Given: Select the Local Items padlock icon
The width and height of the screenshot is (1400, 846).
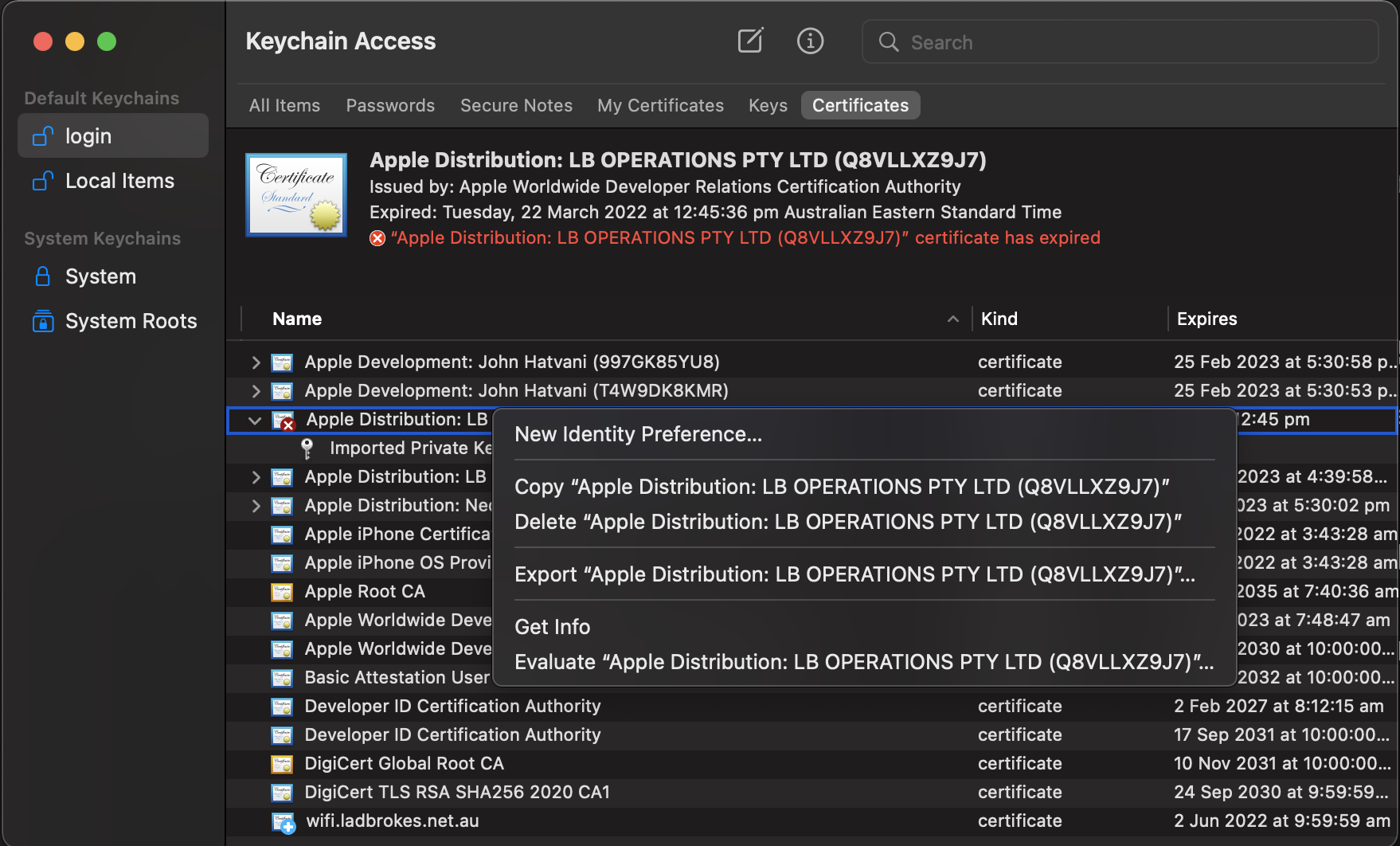Looking at the screenshot, I should pyautogui.click(x=43, y=181).
